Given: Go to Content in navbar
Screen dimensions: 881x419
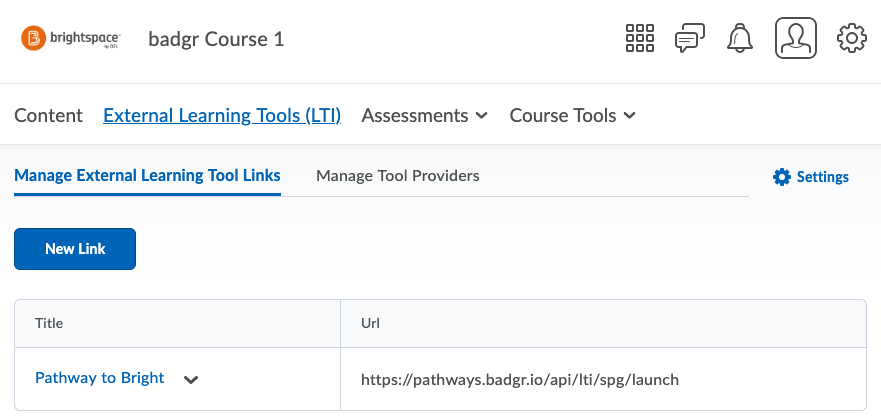Looking at the screenshot, I should tap(48, 115).
